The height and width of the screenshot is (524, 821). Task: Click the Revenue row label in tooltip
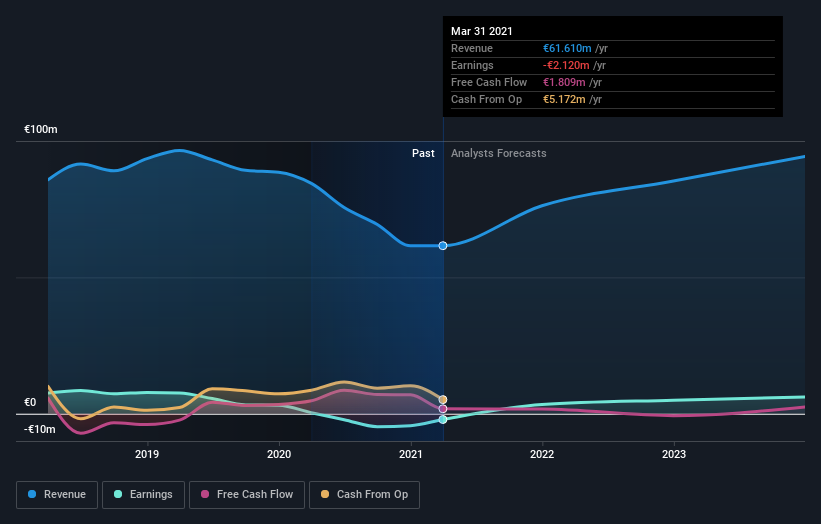[472, 49]
